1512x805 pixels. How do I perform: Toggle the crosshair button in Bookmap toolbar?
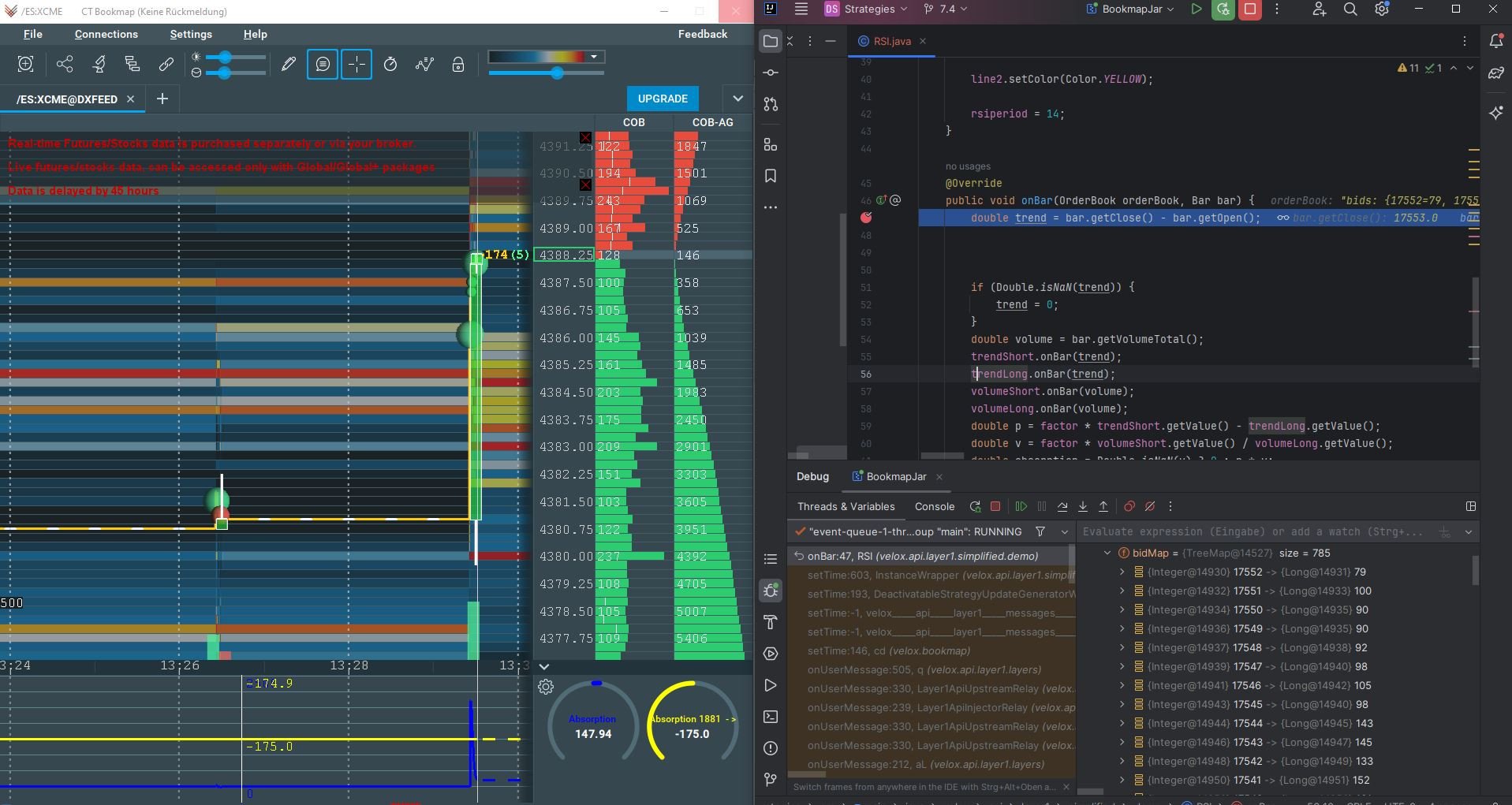coord(357,65)
